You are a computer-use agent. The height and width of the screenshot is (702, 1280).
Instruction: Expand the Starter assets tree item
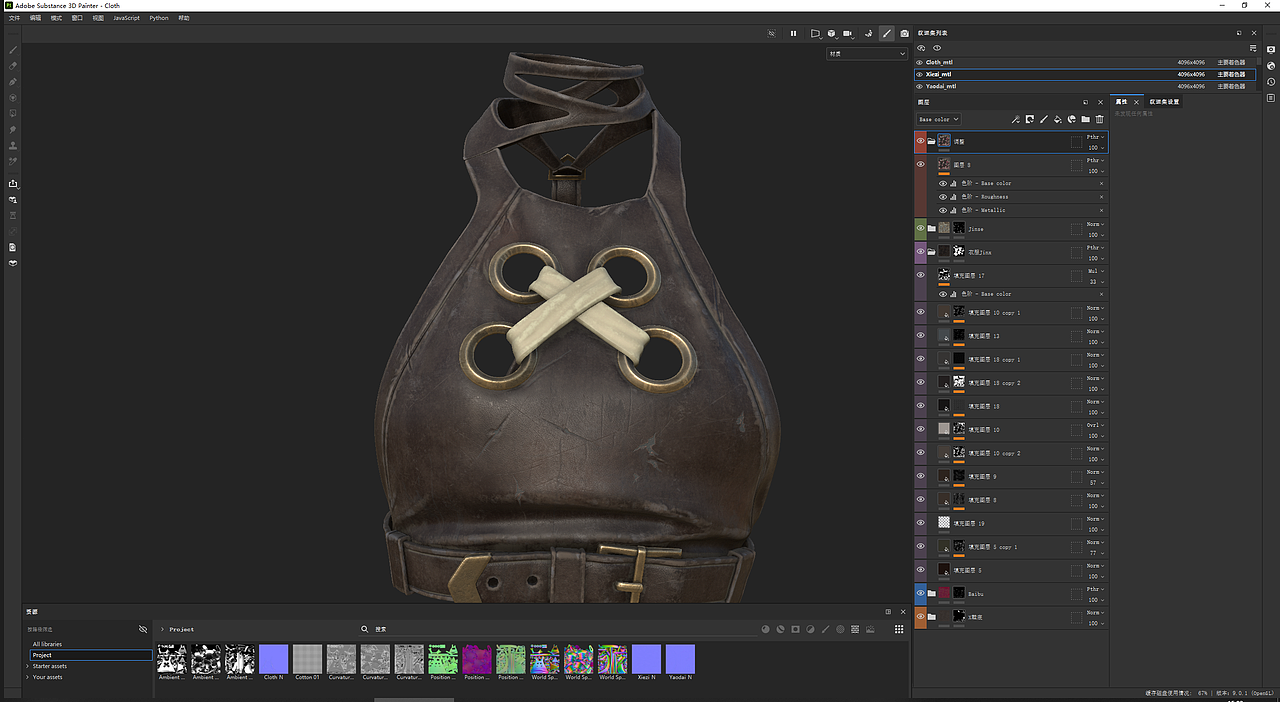(x=29, y=666)
